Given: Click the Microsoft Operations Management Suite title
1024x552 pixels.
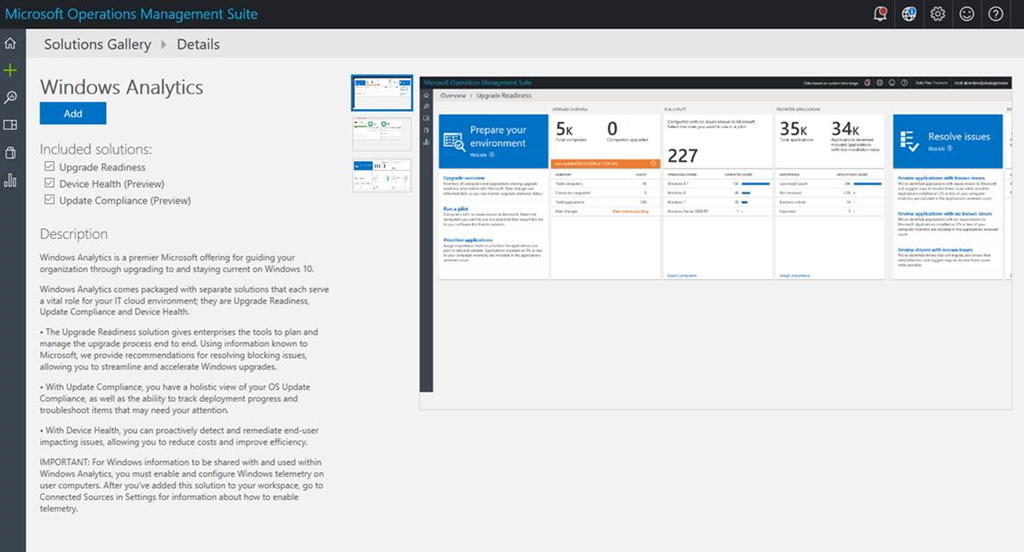Looking at the screenshot, I should pos(130,14).
